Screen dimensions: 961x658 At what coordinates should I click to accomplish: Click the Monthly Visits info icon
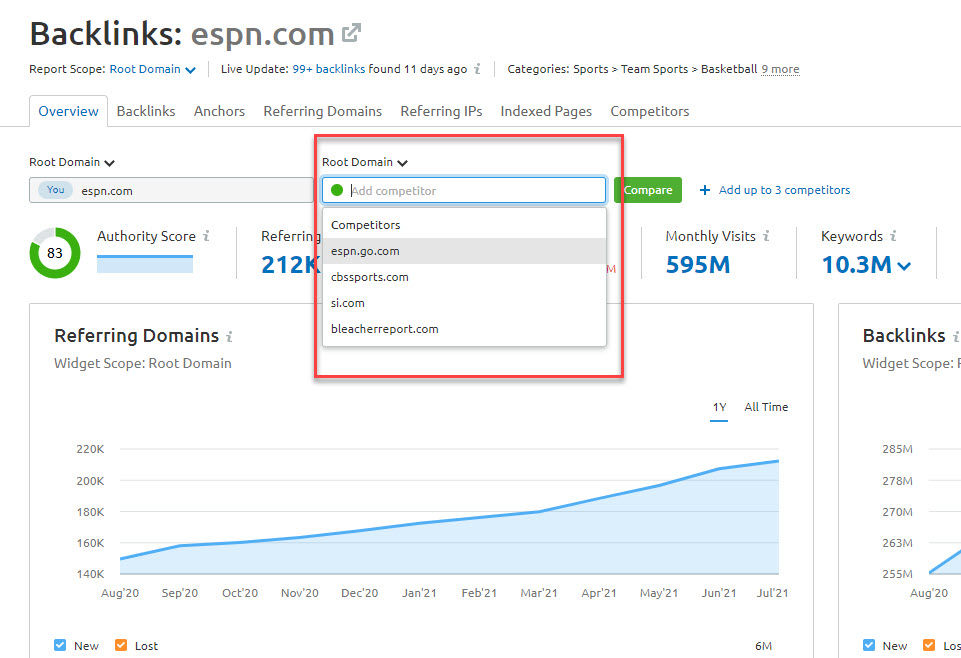tap(766, 236)
